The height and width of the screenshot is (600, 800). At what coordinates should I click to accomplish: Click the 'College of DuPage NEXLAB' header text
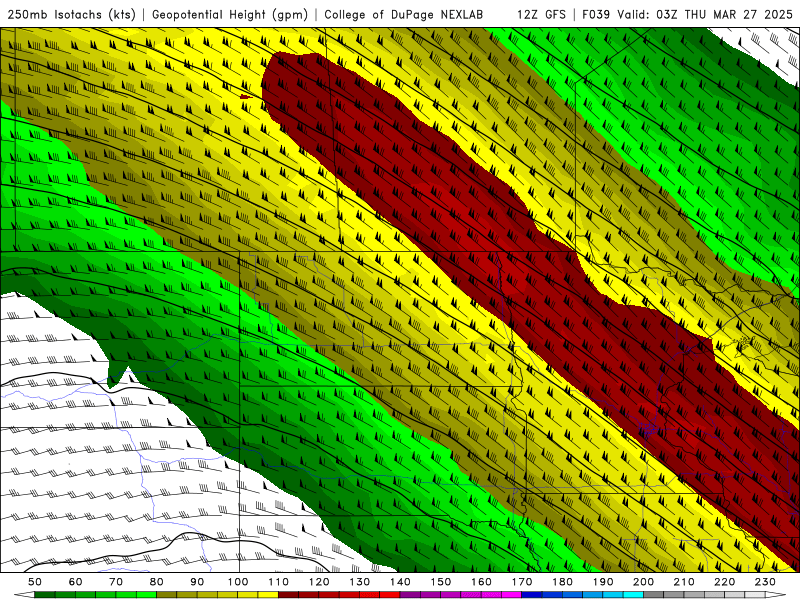[x=404, y=14]
